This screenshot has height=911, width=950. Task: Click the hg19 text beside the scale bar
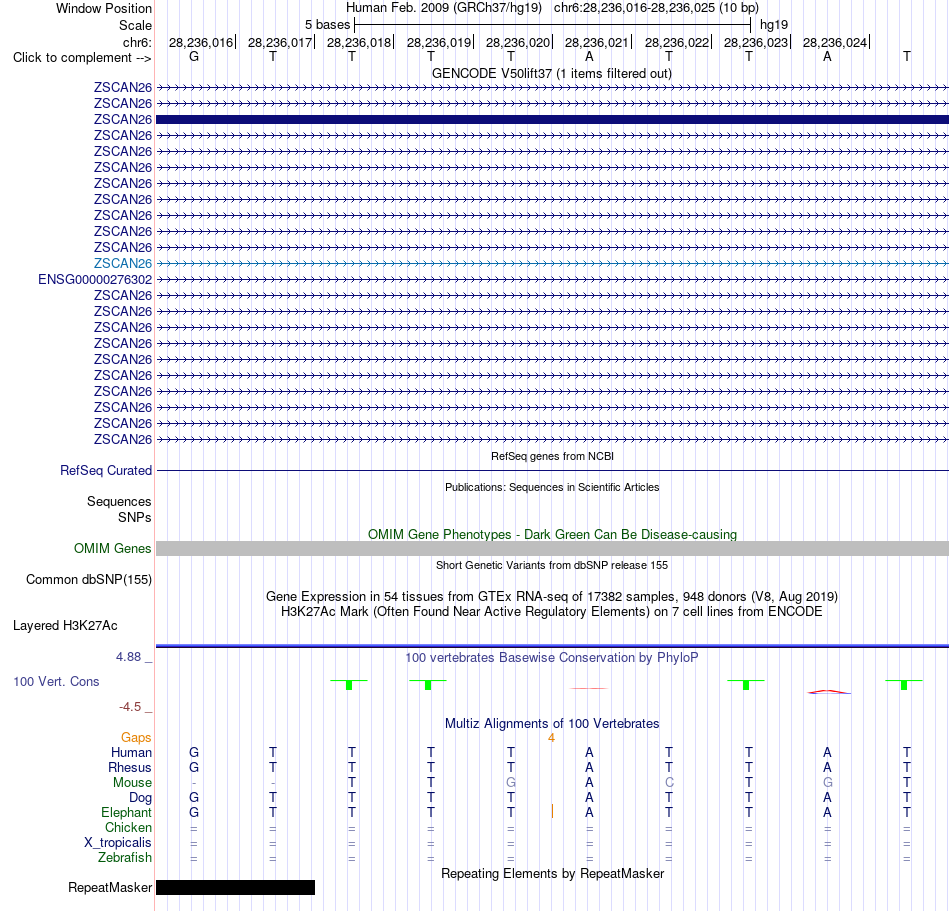pyautogui.click(x=774, y=25)
